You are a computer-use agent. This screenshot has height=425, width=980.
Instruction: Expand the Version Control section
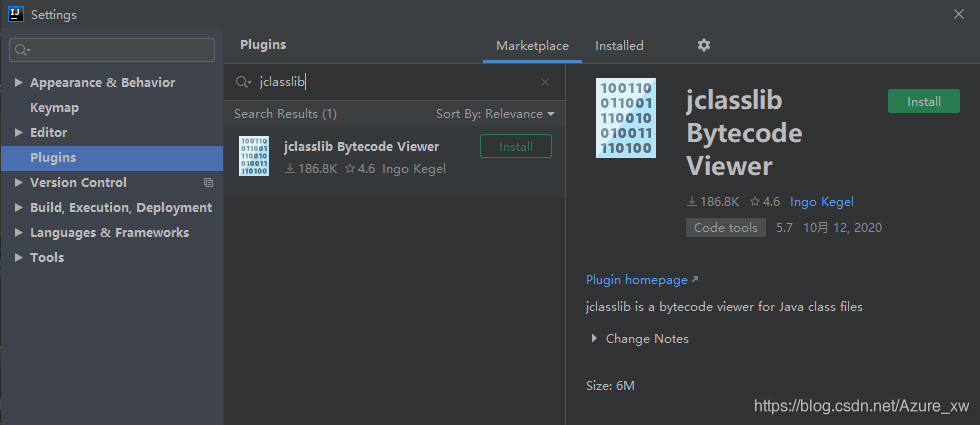[x=19, y=182]
